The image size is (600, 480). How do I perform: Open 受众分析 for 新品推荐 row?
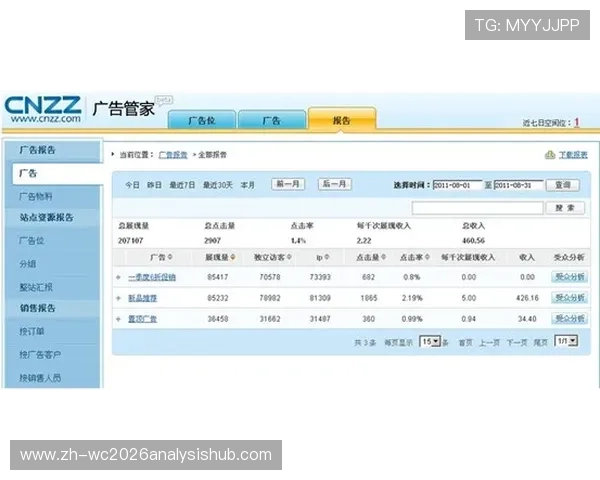point(569,297)
